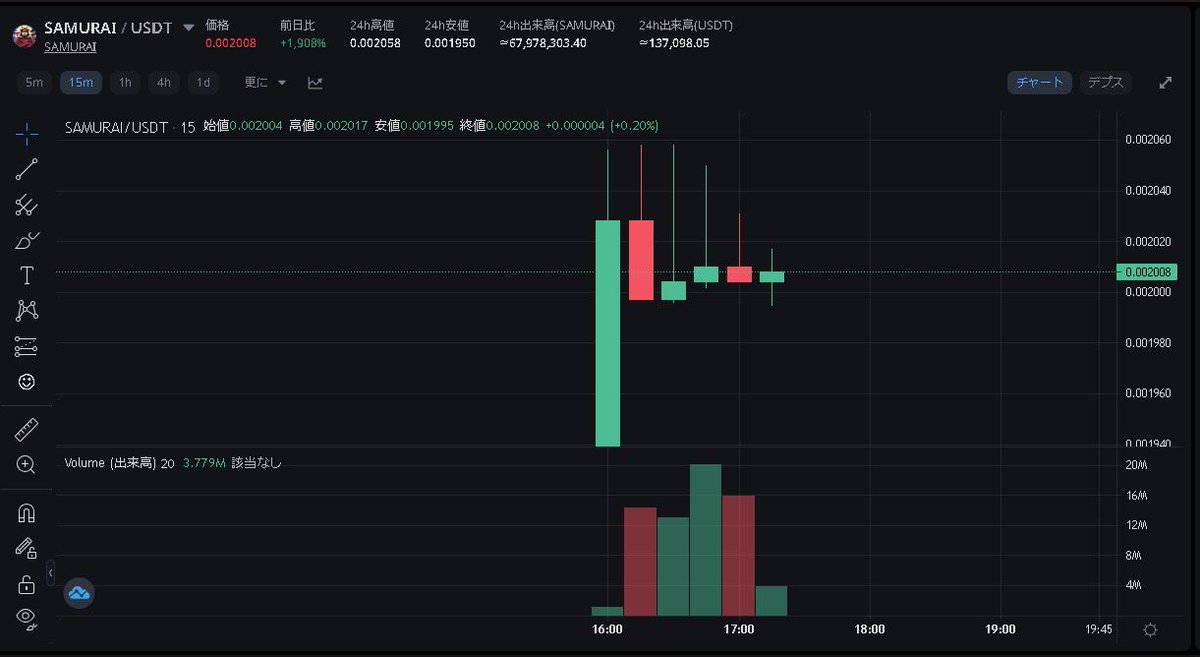1200x657 pixels.
Task: Click the 18:00 time axis label
Action: (x=869, y=630)
